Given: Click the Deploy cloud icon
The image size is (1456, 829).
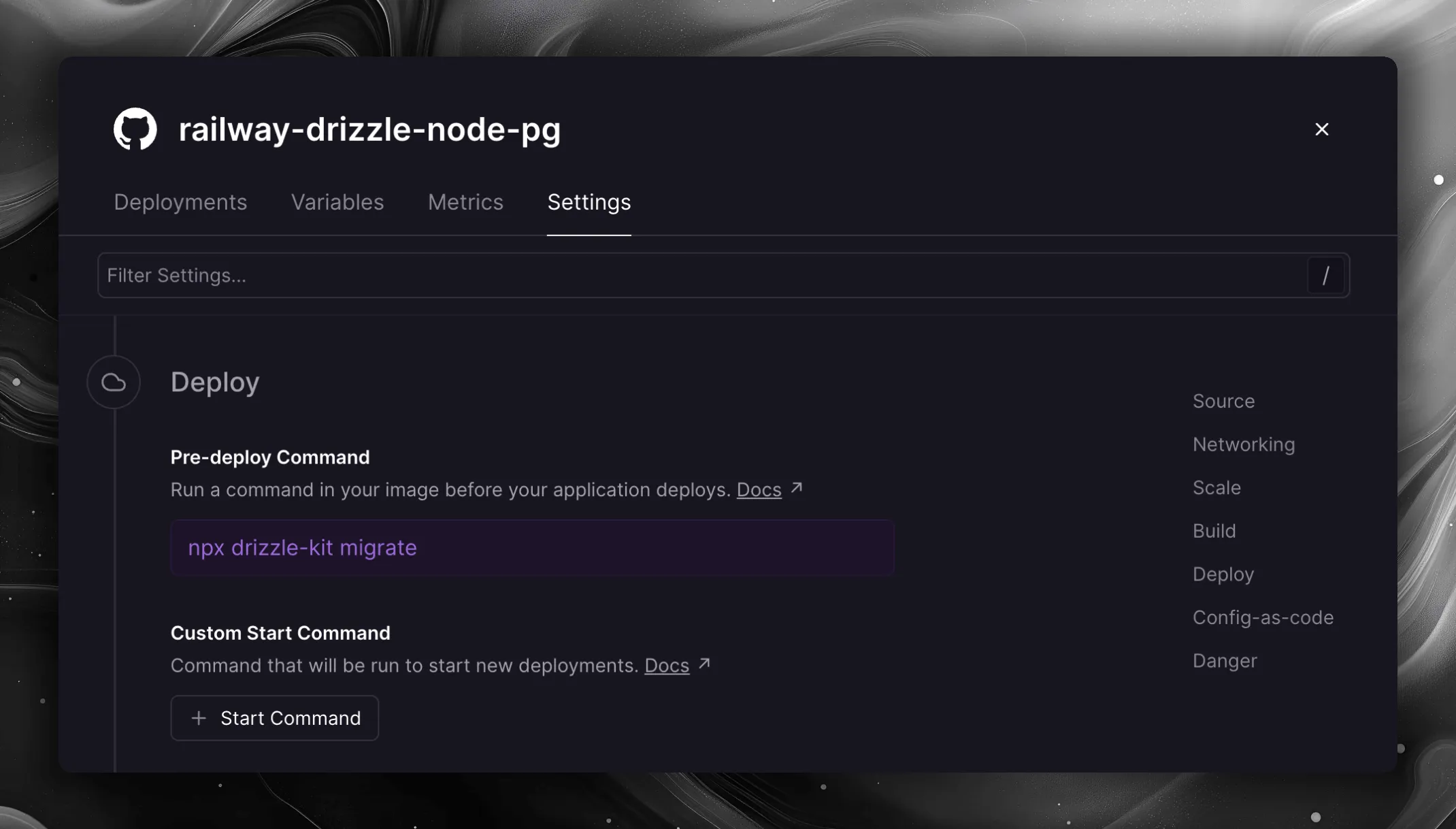Looking at the screenshot, I should 114,383.
